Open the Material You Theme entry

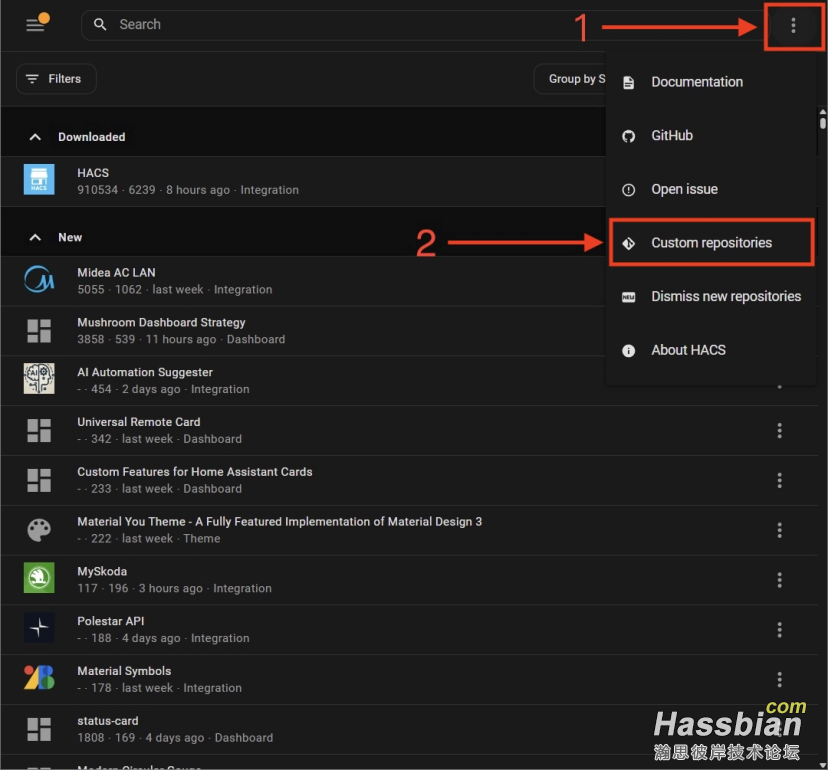[409, 530]
